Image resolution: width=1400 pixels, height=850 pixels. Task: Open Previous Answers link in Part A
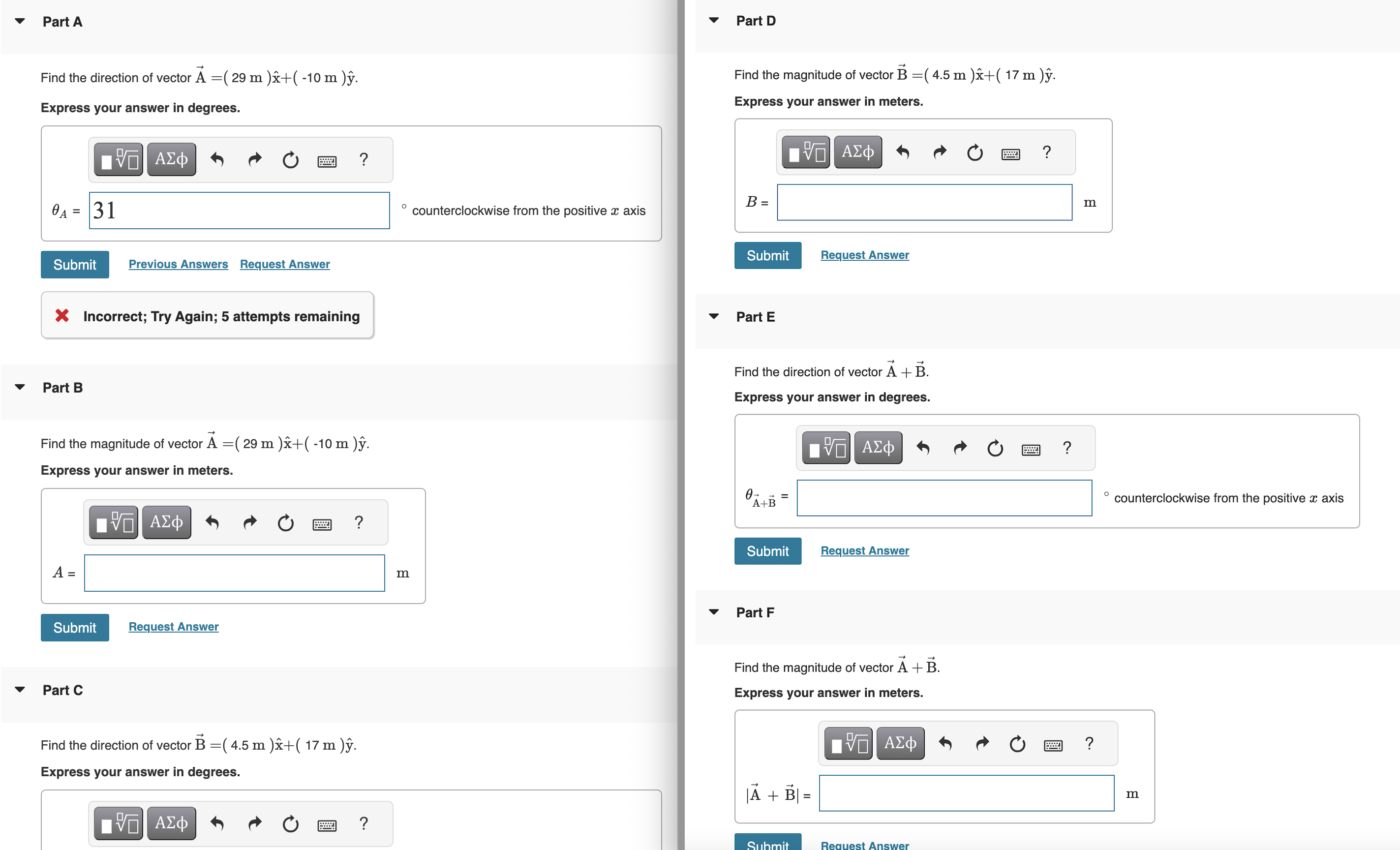178,264
